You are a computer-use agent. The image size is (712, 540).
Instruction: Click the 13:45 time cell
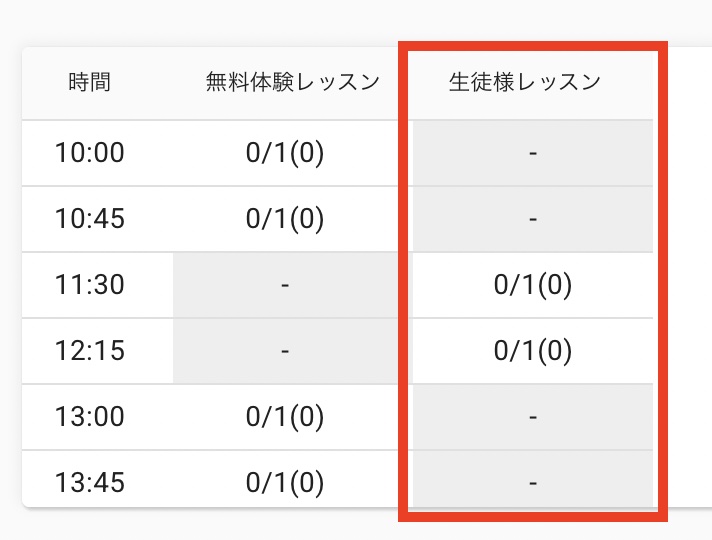pyautogui.click(x=90, y=483)
